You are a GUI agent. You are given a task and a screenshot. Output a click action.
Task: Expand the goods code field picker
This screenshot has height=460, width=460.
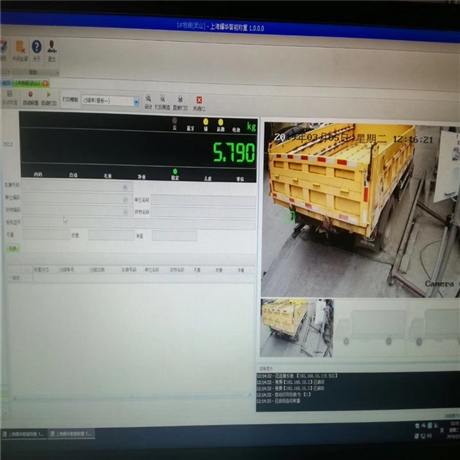126,212
